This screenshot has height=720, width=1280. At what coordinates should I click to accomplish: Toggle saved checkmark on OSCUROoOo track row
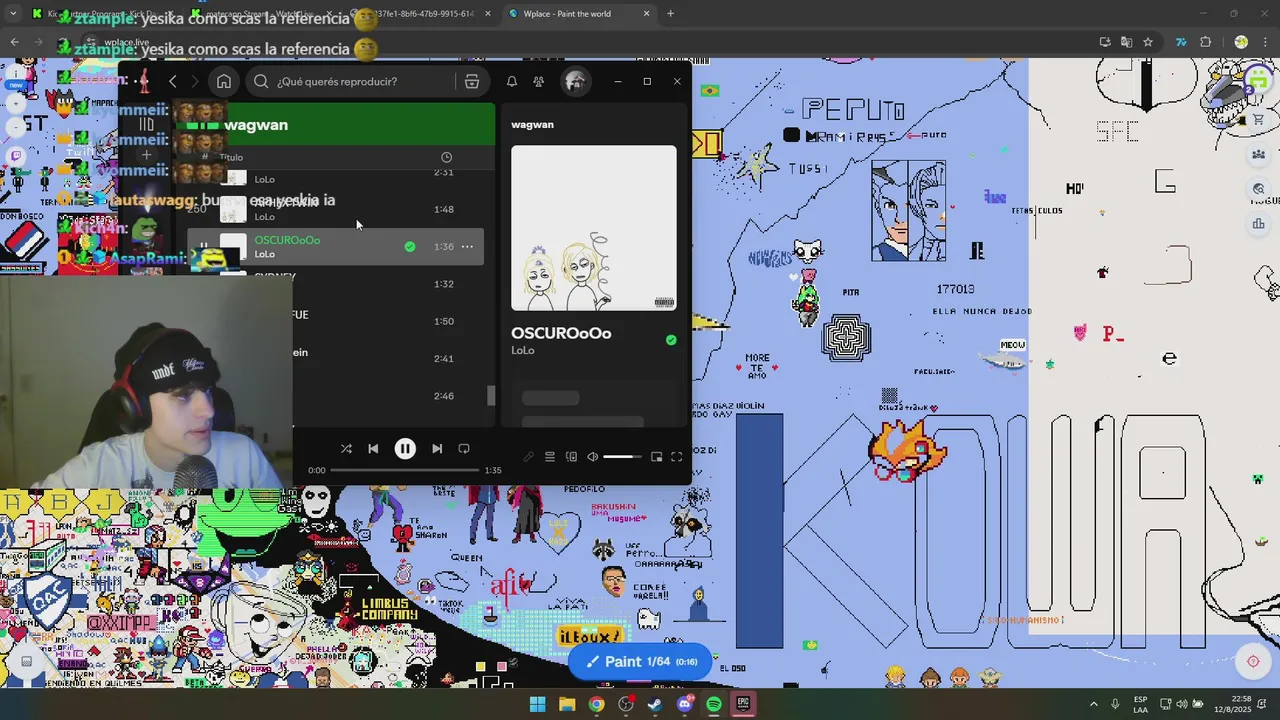(410, 247)
